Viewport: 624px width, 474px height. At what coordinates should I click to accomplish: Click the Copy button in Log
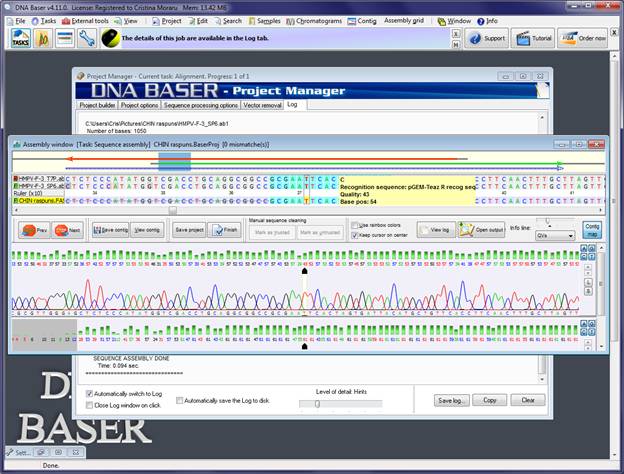pos(489,400)
